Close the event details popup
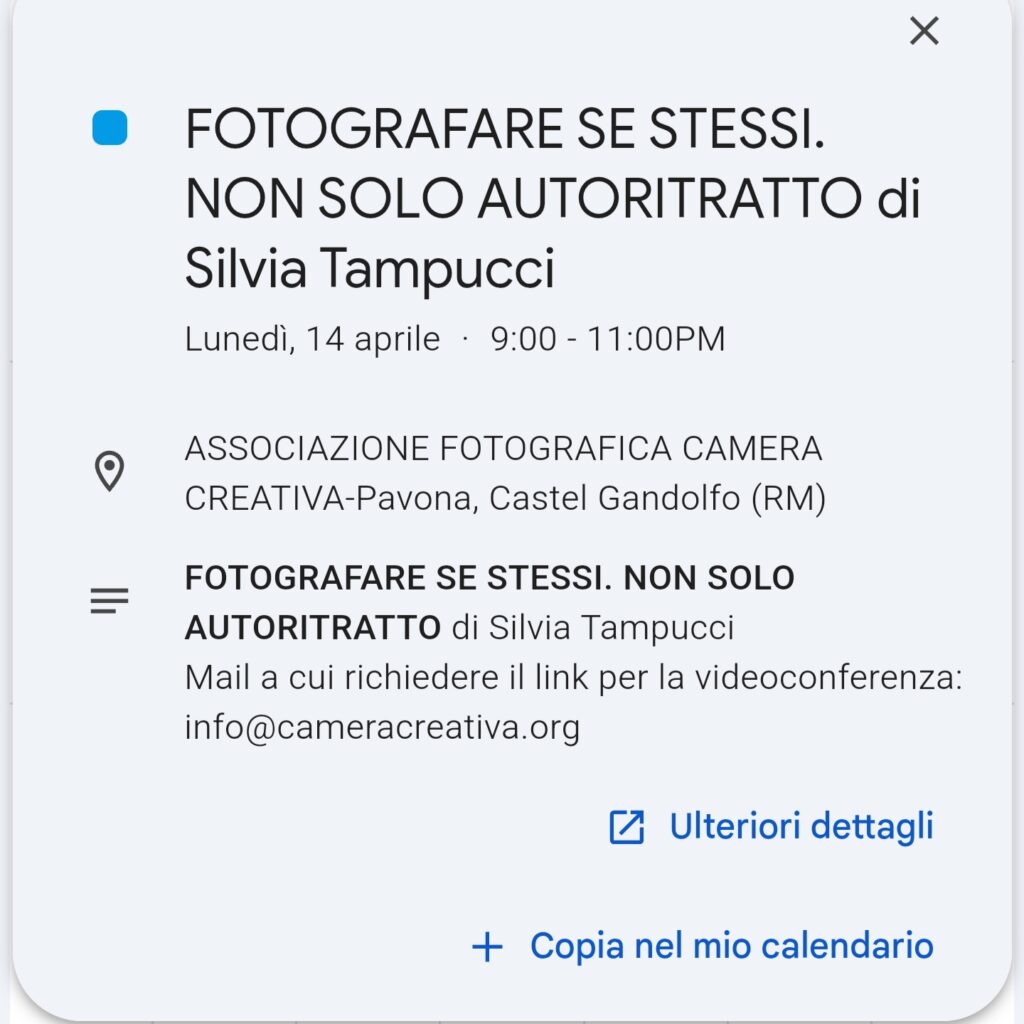1024x1024 pixels. 924,31
